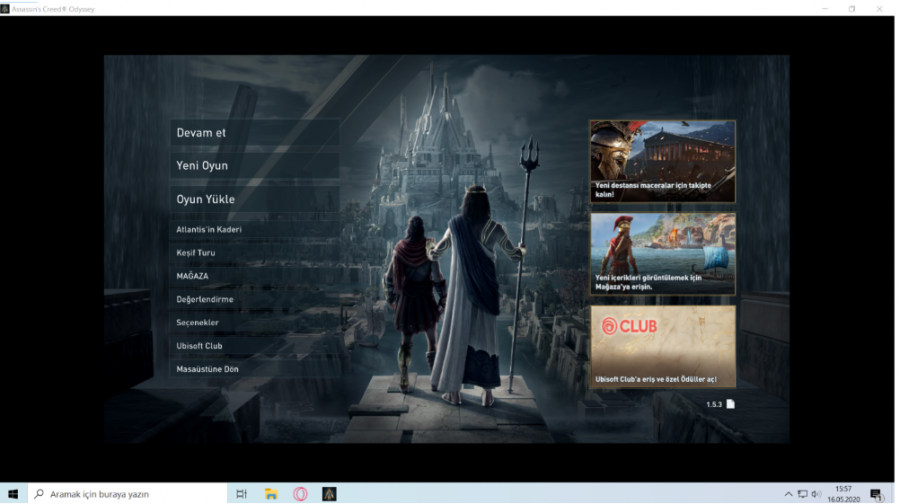The height and width of the screenshot is (504, 900).
Task: Open the Mağaza'ya erişin store tile
Action: (x=663, y=254)
